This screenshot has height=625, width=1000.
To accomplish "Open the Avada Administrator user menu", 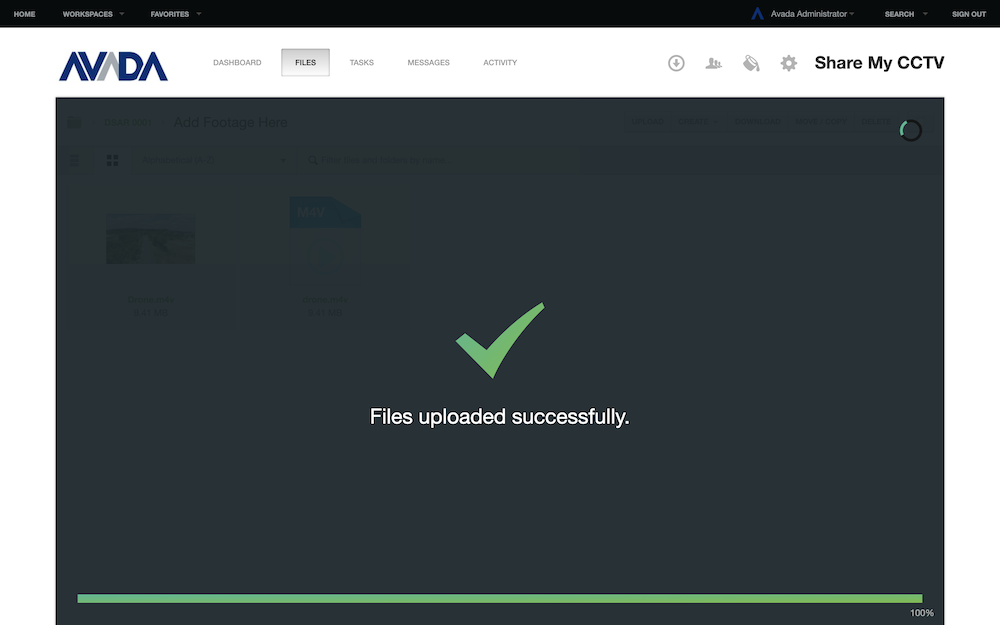I will (811, 14).
